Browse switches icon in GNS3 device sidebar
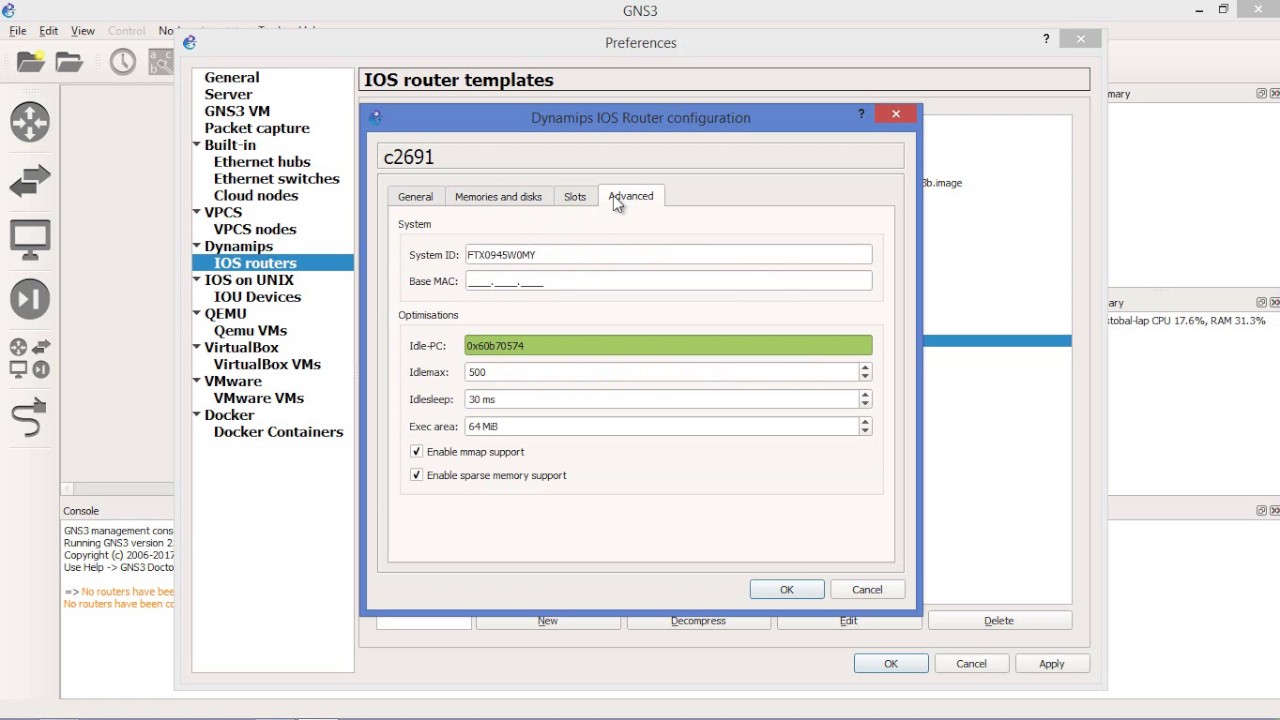The width and height of the screenshot is (1280, 720). pyautogui.click(x=30, y=181)
